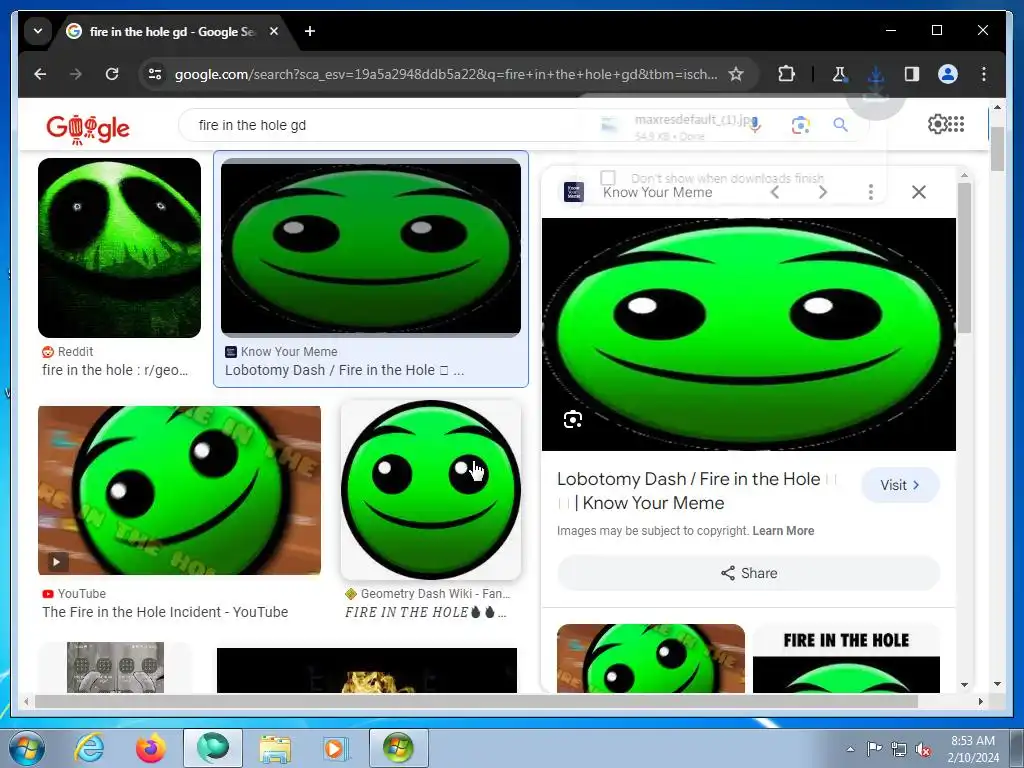
Task: Bookmark this page with the star
Action: pos(736,74)
